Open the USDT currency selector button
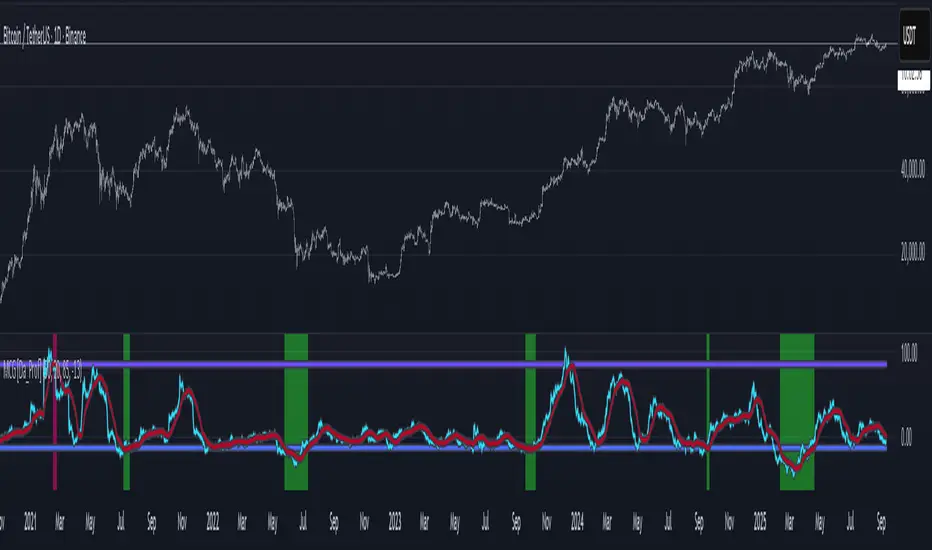The width and height of the screenshot is (932, 550). click(x=915, y=35)
